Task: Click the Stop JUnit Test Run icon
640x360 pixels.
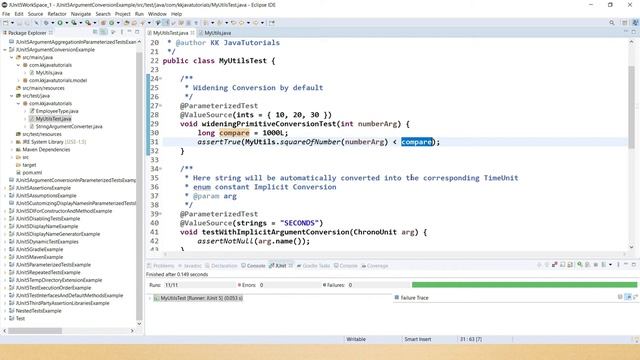Action: 596,264
